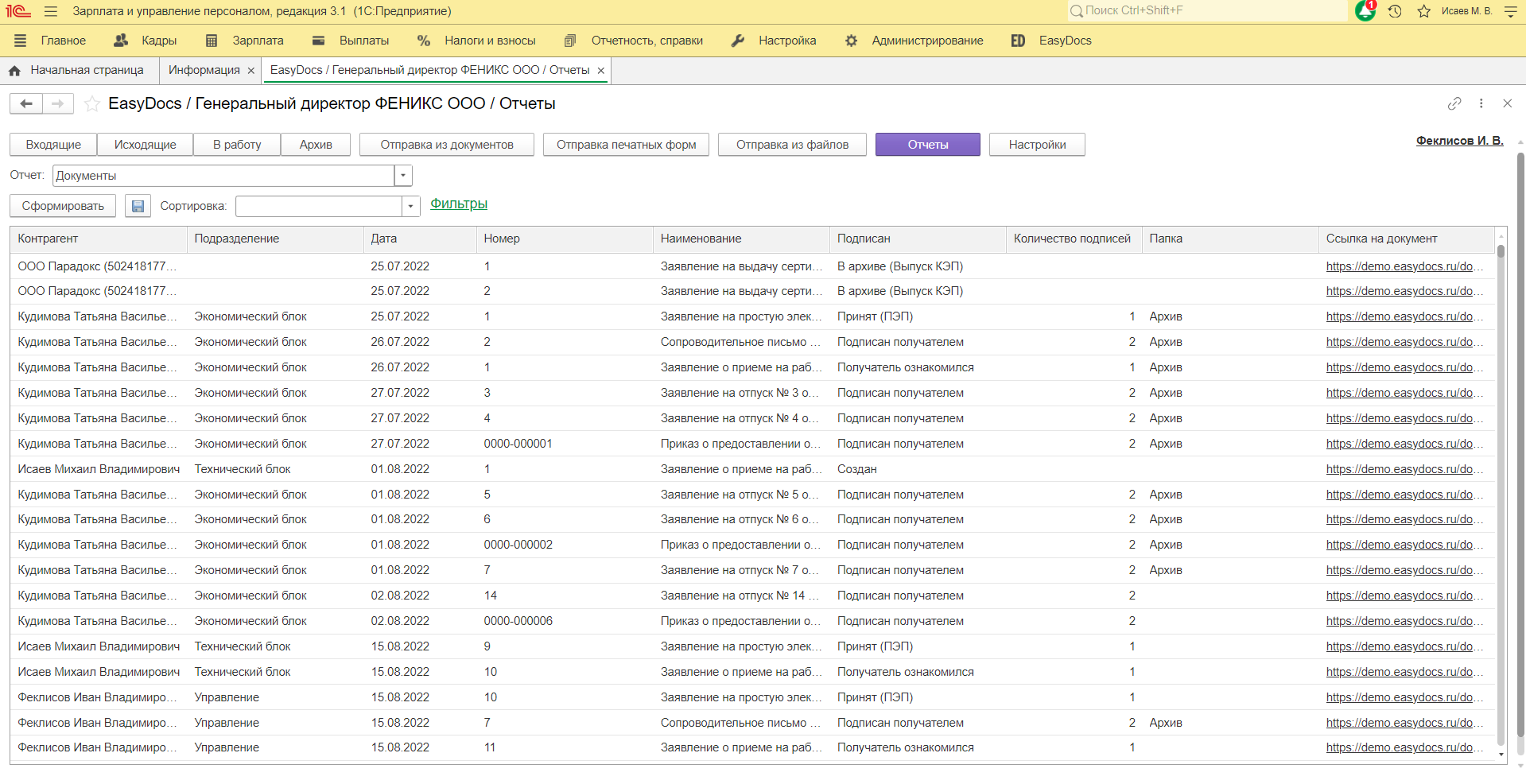The width and height of the screenshot is (1526, 784).
Task: Open the Настройка section
Action: tap(774, 41)
